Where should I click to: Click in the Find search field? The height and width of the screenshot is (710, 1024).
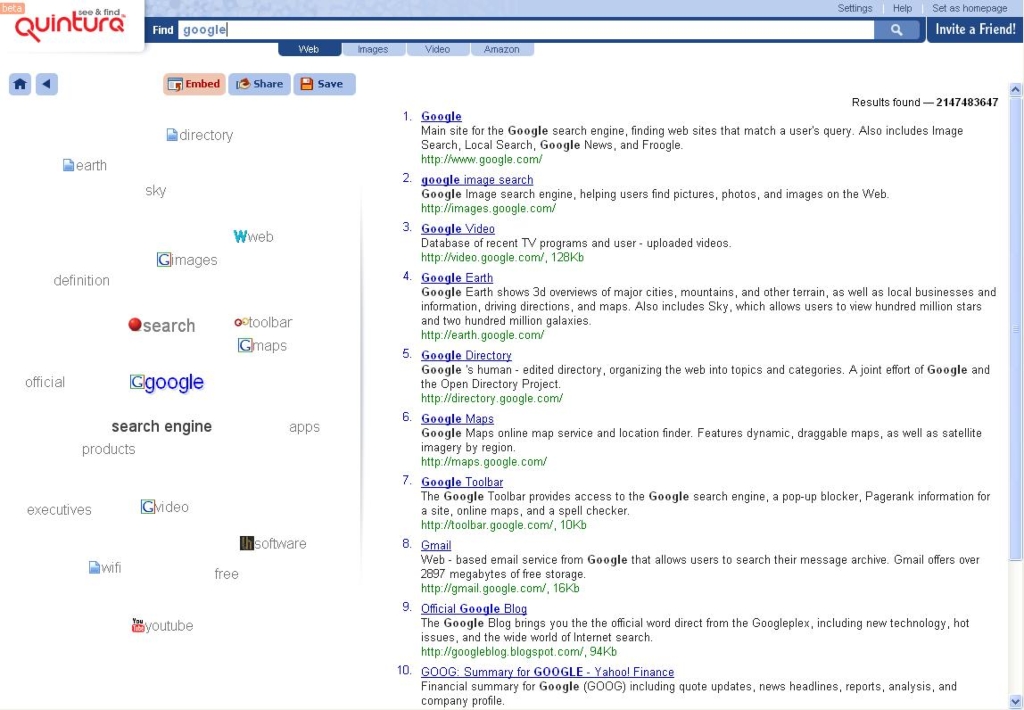coord(526,29)
